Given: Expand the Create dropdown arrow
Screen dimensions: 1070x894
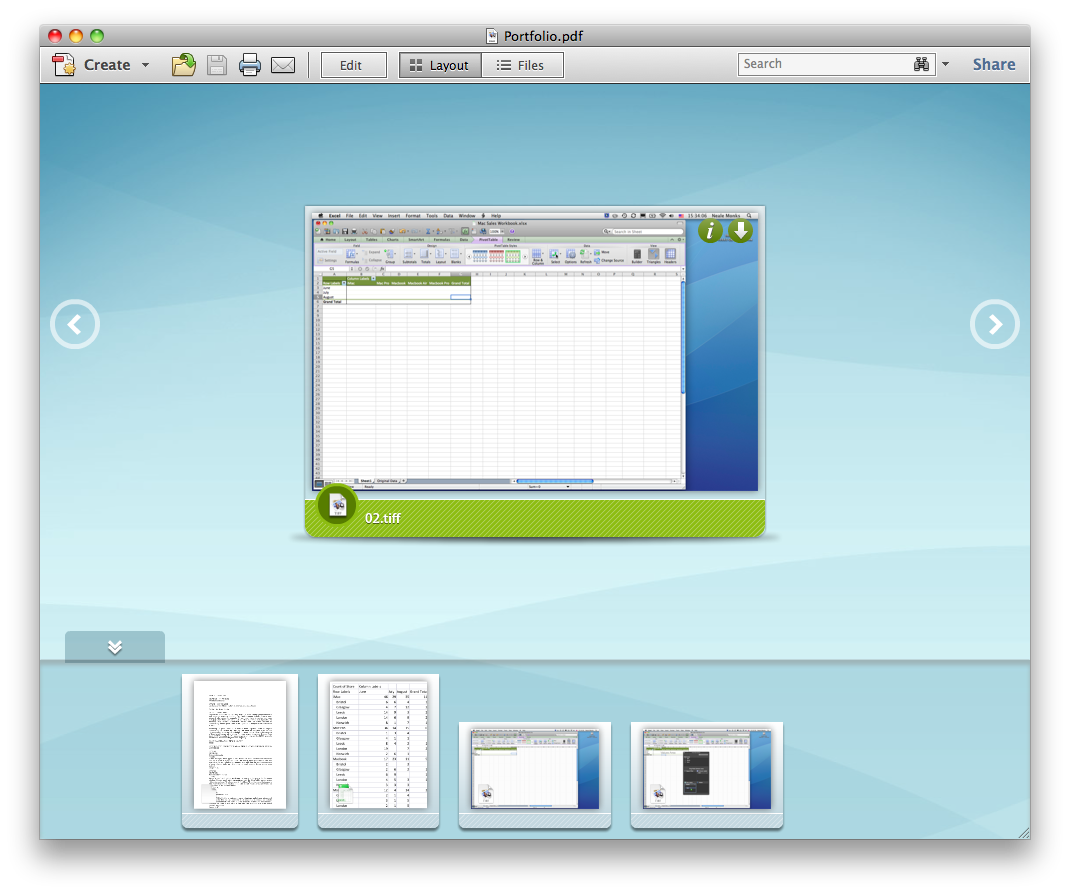Looking at the screenshot, I should click(x=145, y=65).
